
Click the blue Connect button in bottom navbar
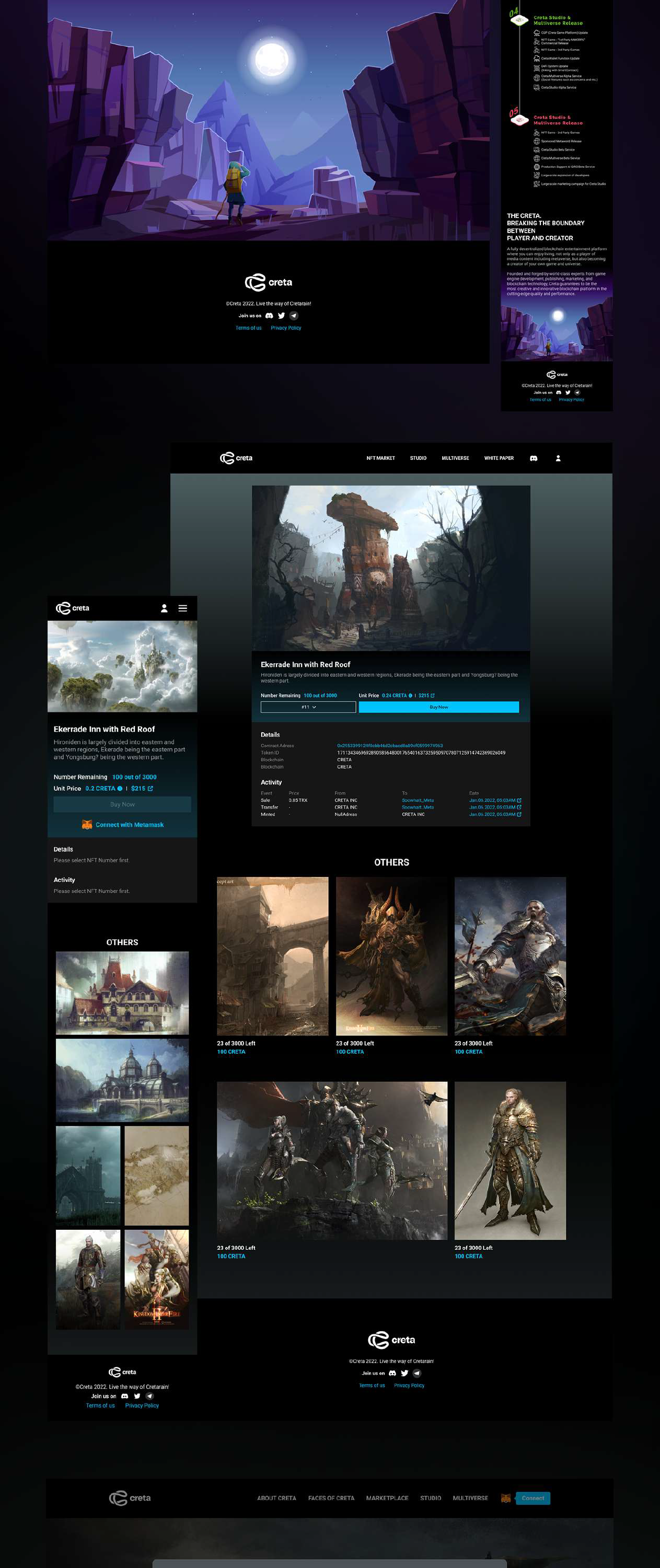tap(532, 1498)
